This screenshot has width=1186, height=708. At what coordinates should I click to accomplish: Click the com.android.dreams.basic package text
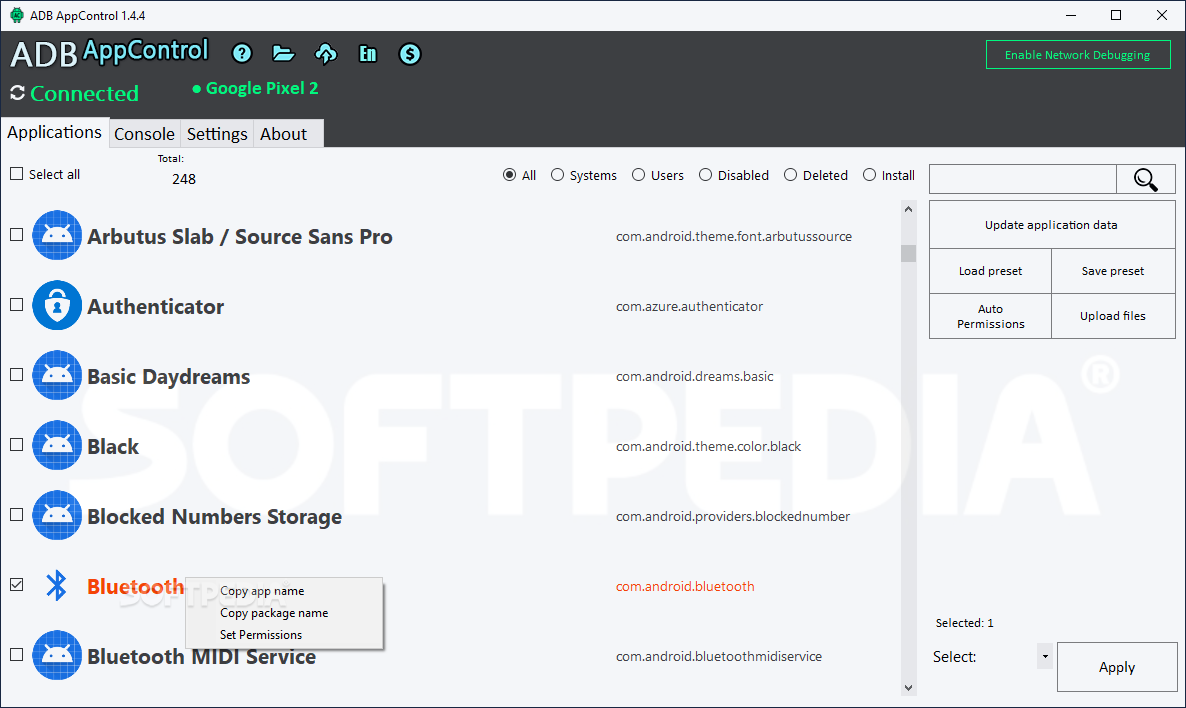[x=694, y=376]
